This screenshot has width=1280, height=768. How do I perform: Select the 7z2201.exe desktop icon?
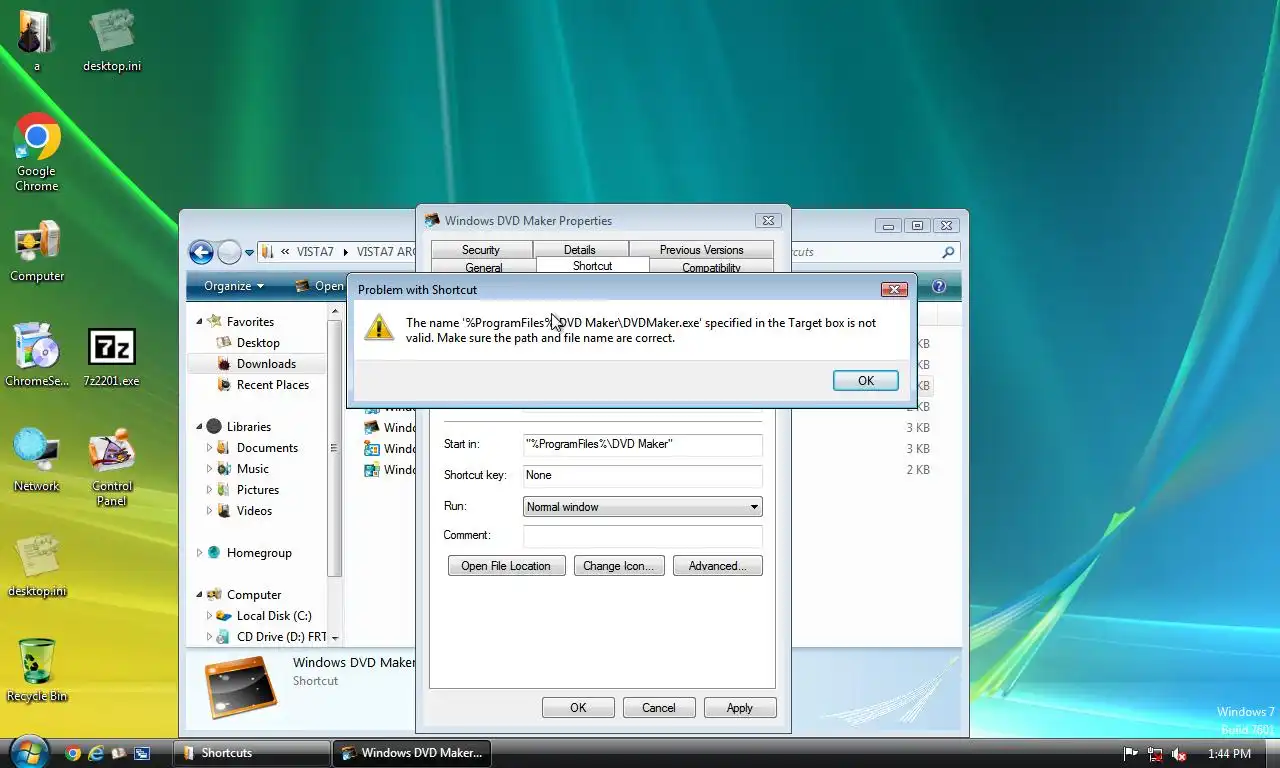(x=111, y=355)
